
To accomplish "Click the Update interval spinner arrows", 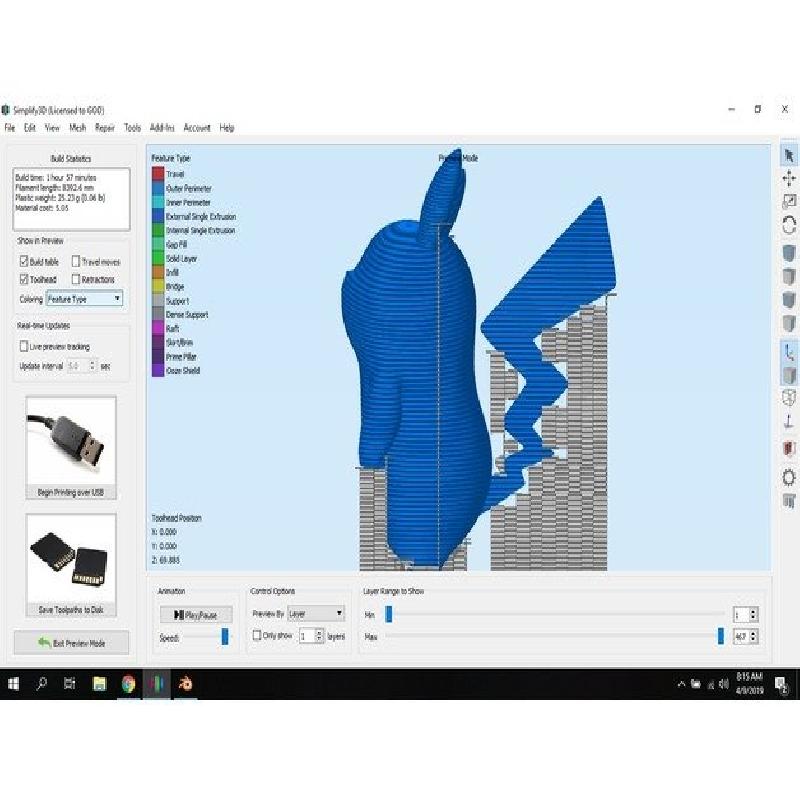I will (x=92, y=366).
